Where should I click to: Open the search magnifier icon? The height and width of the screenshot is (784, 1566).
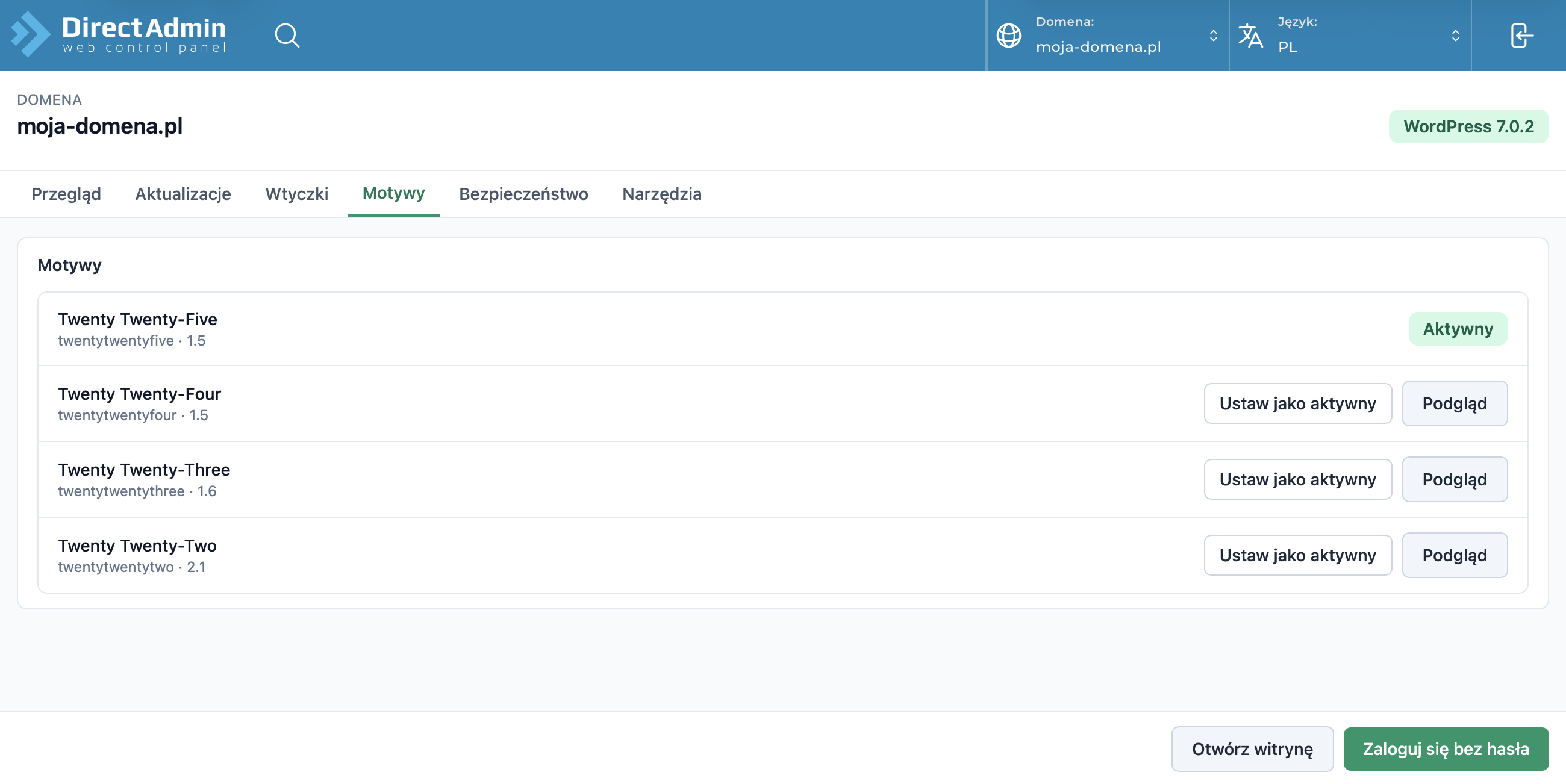coord(287,36)
